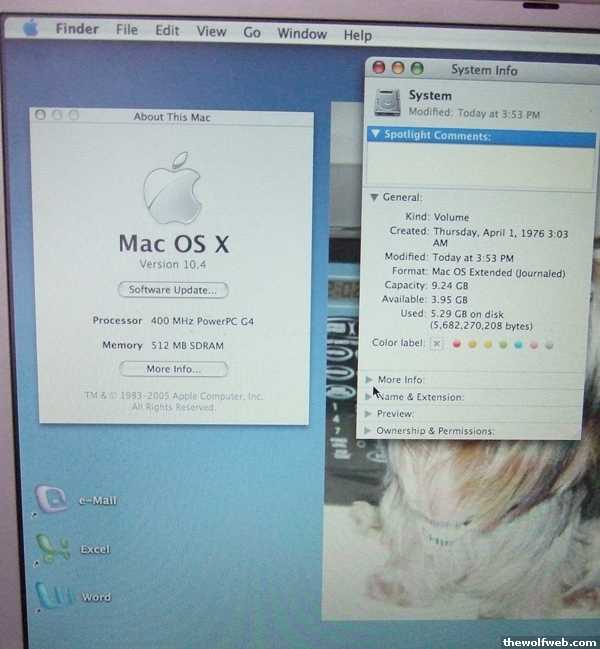Expand the Name & Extension section
The height and width of the screenshot is (649, 600).
click(370, 396)
